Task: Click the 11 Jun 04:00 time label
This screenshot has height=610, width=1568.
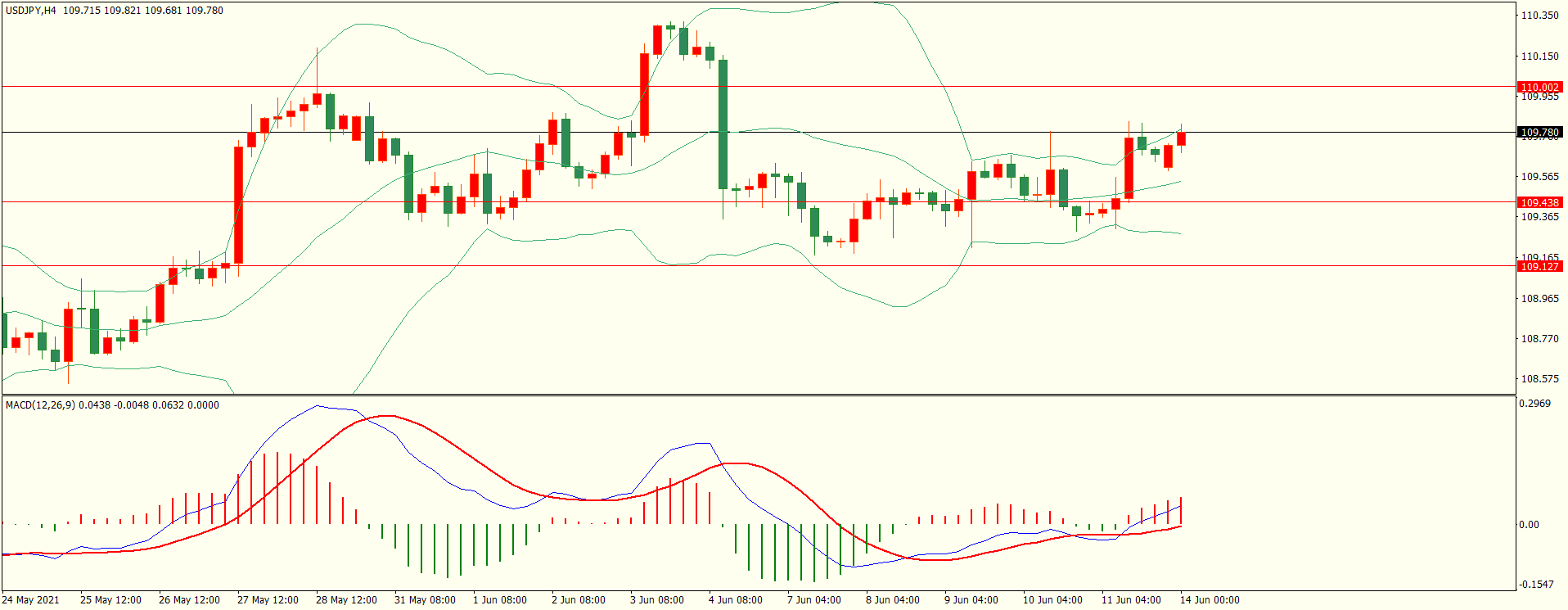Action: pos(1131,600)
